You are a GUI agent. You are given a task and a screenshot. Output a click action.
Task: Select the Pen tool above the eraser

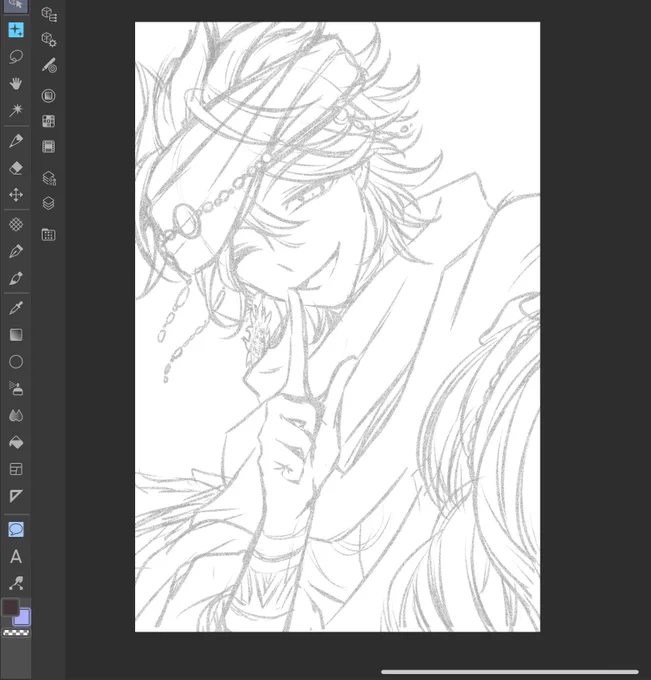tap(16, 141)
